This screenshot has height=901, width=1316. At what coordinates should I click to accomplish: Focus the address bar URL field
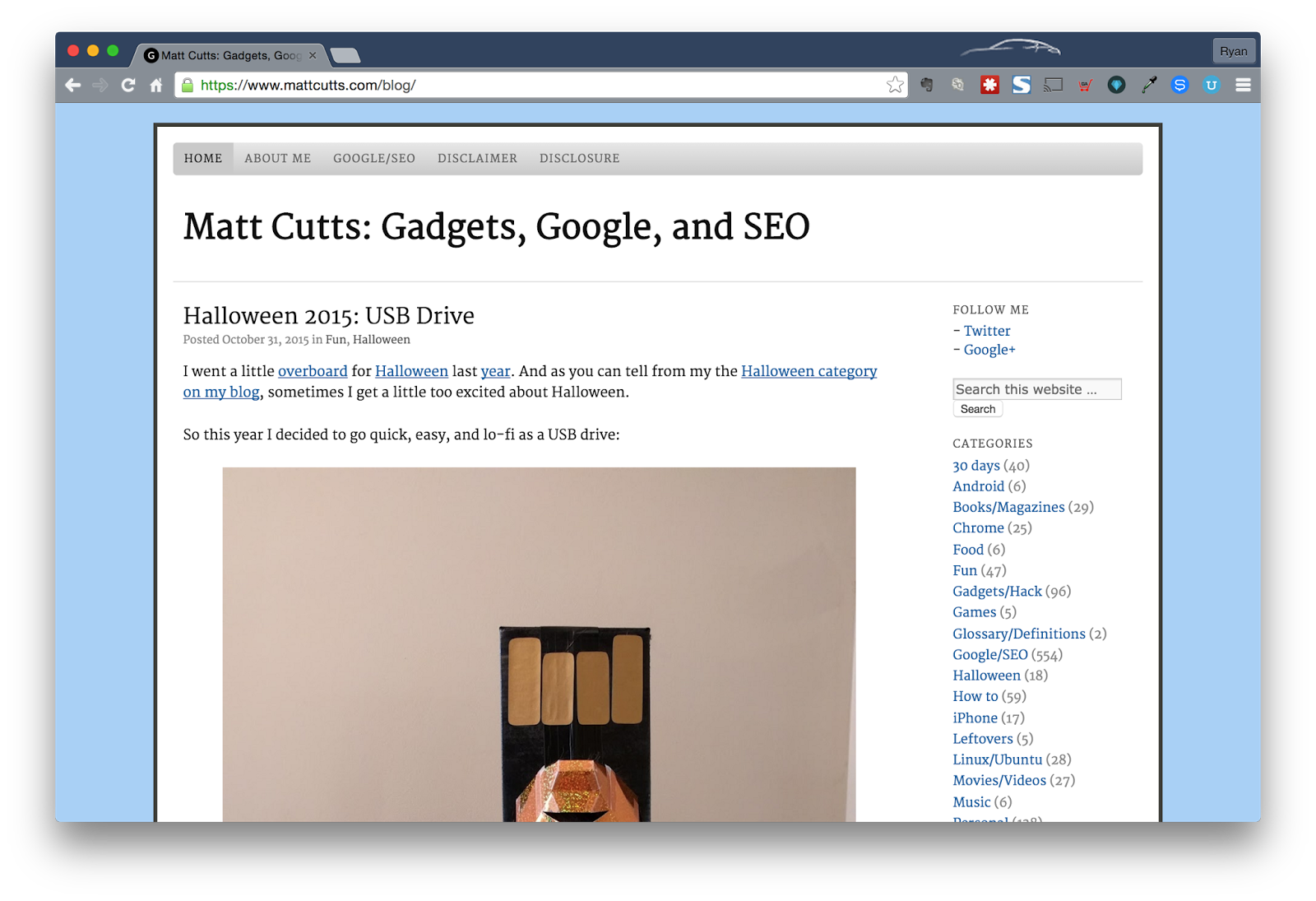[540, 85]
